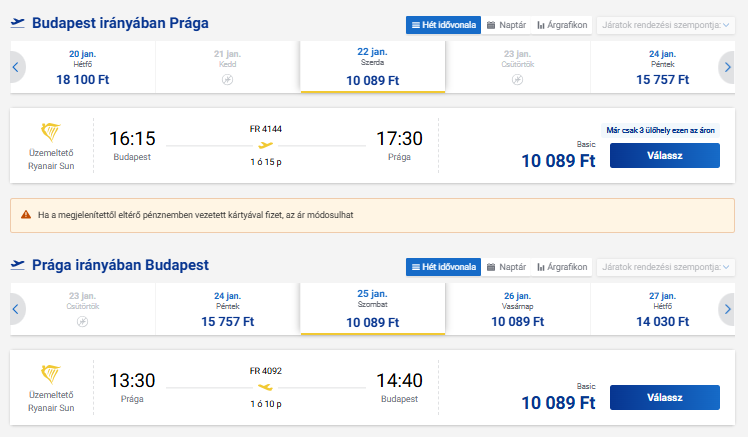Show earlier dates for Prague to Budapest
748x437 pixels.
(17, 309)
